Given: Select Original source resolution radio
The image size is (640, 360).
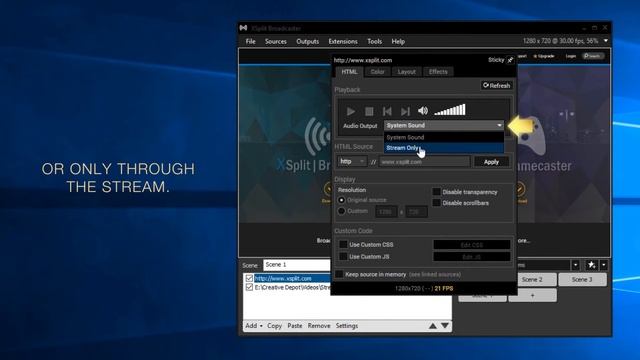Looking at the screenshot, I should (x=341, y=200).
